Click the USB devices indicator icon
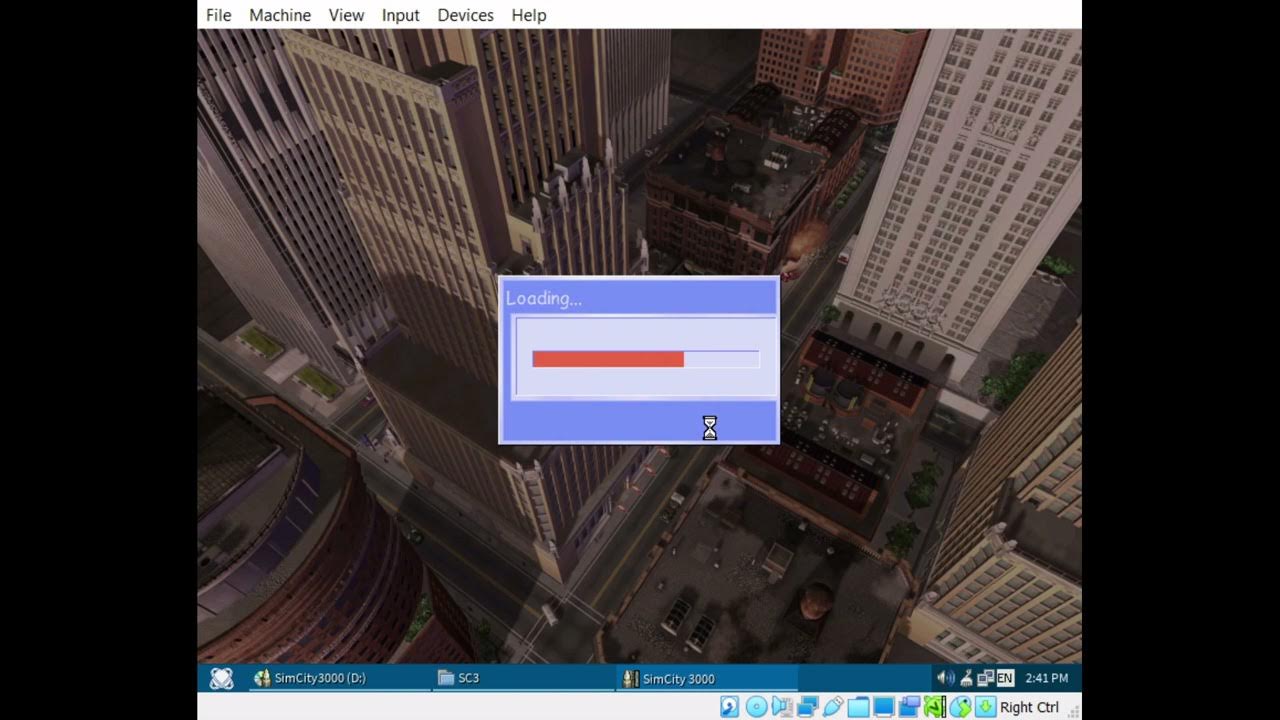This screenshot has height=720, width=1280. coord(832,707)
